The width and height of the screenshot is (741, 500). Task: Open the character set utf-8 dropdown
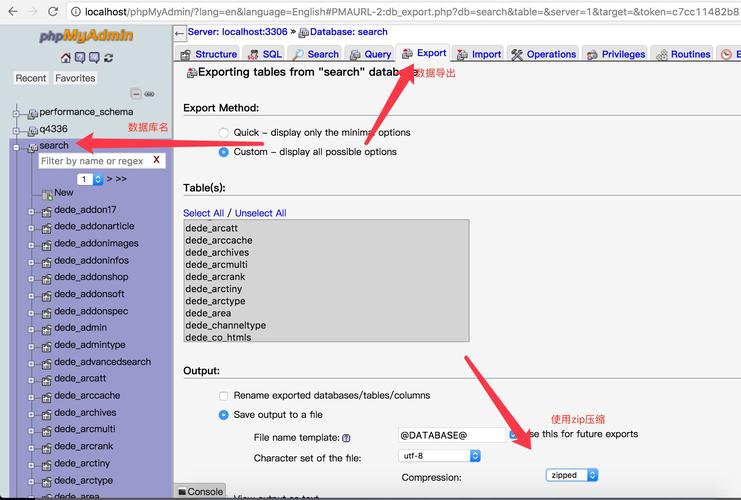(x=440, y=456)
